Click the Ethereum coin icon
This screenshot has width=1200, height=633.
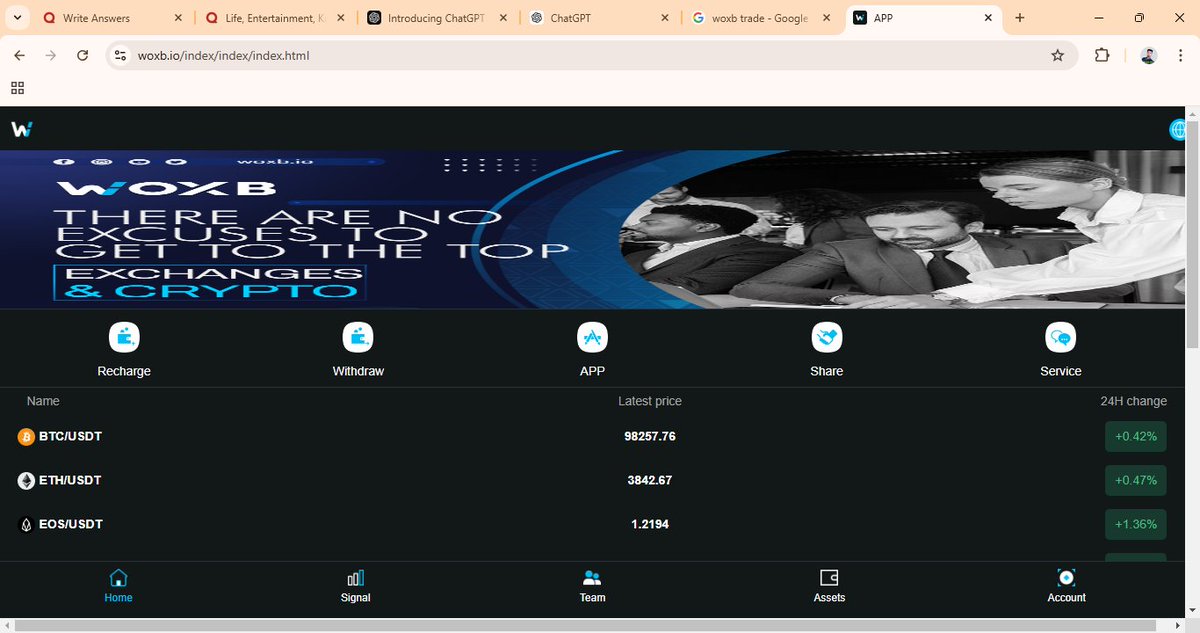click(x=26, y=481)
